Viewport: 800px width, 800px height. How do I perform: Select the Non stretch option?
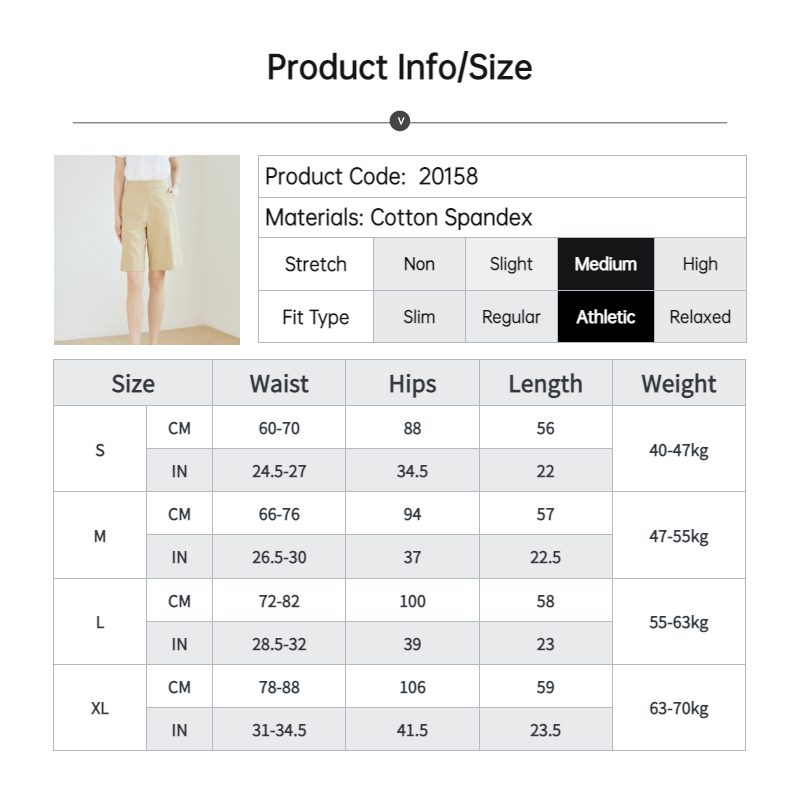[419, 264]
